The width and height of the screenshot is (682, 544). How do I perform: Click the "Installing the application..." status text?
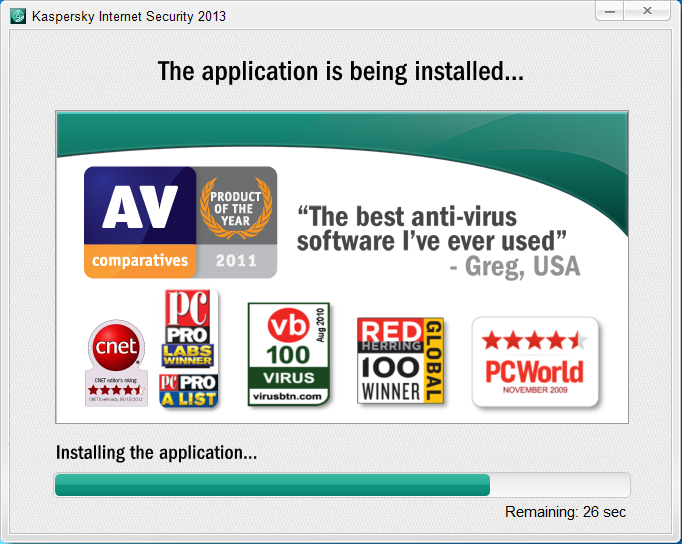pyautogui.click(x=157, y=453)
